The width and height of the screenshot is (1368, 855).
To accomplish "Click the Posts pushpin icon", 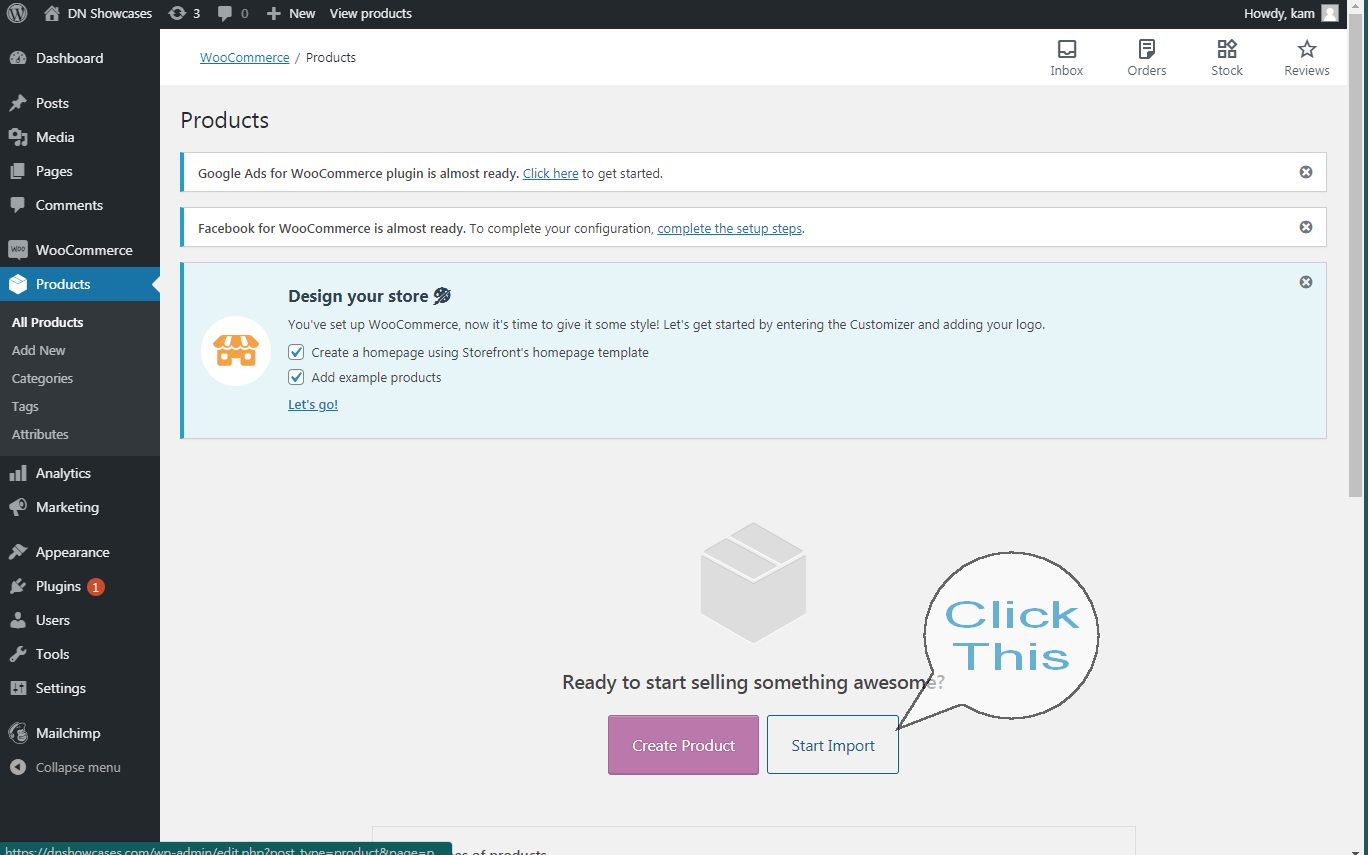I will click(x=18, y=103).
